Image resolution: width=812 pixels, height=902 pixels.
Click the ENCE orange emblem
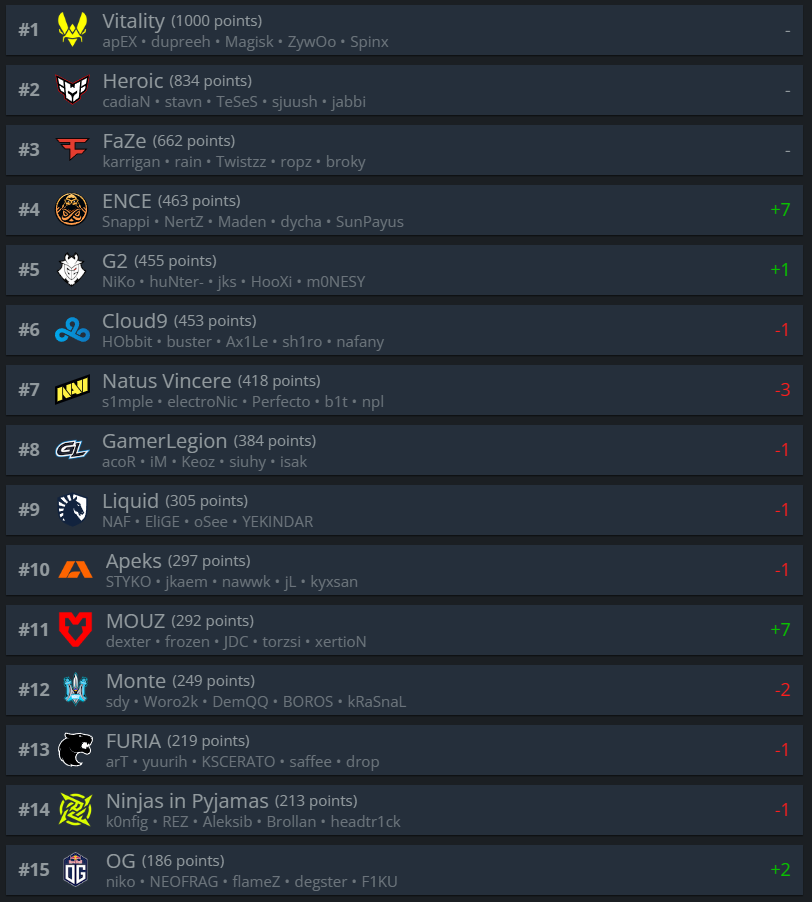click(x=71, y=209)
